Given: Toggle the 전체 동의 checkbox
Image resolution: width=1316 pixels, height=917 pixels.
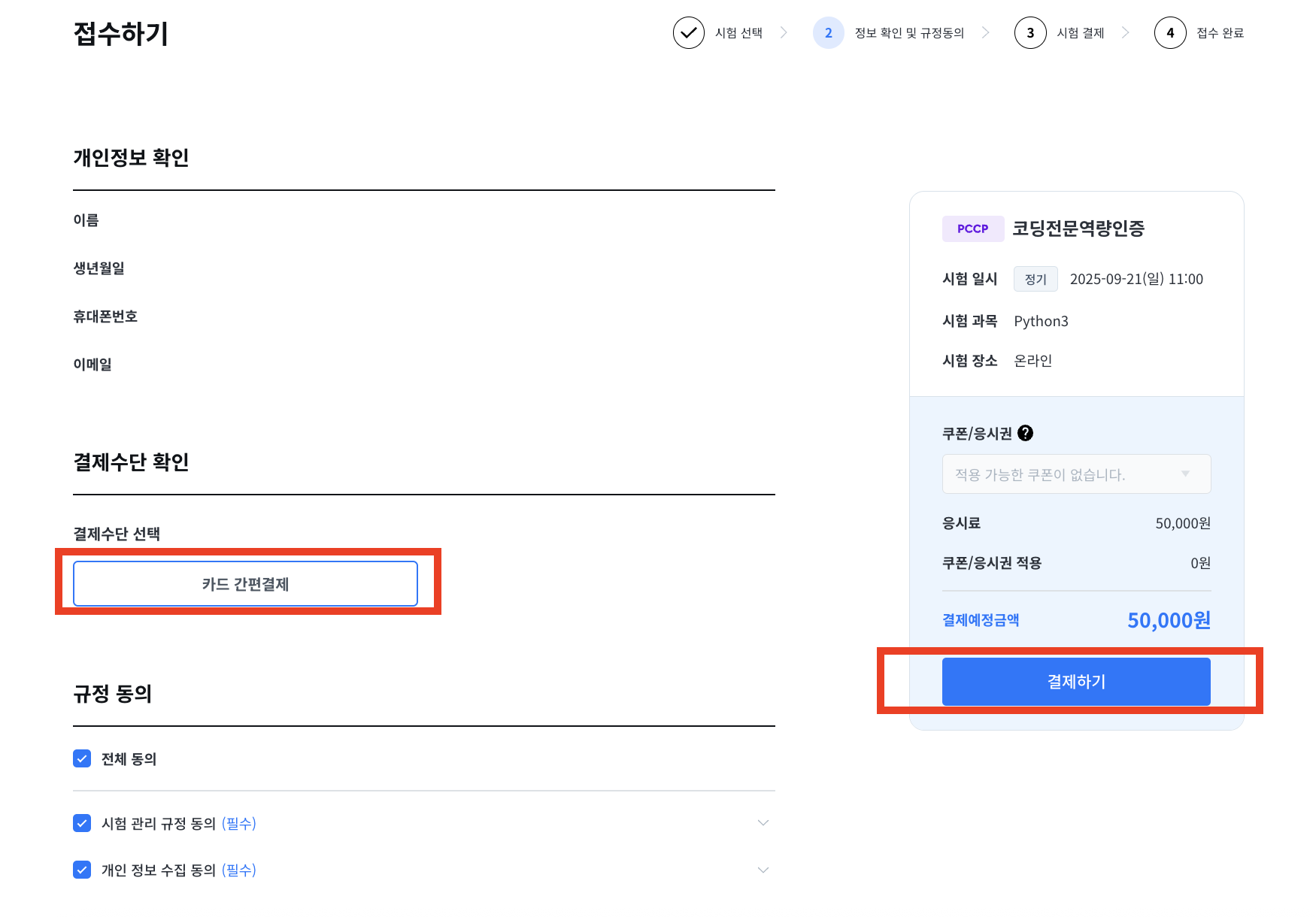Looking at the screenshot, I should (x=82, y=758).
